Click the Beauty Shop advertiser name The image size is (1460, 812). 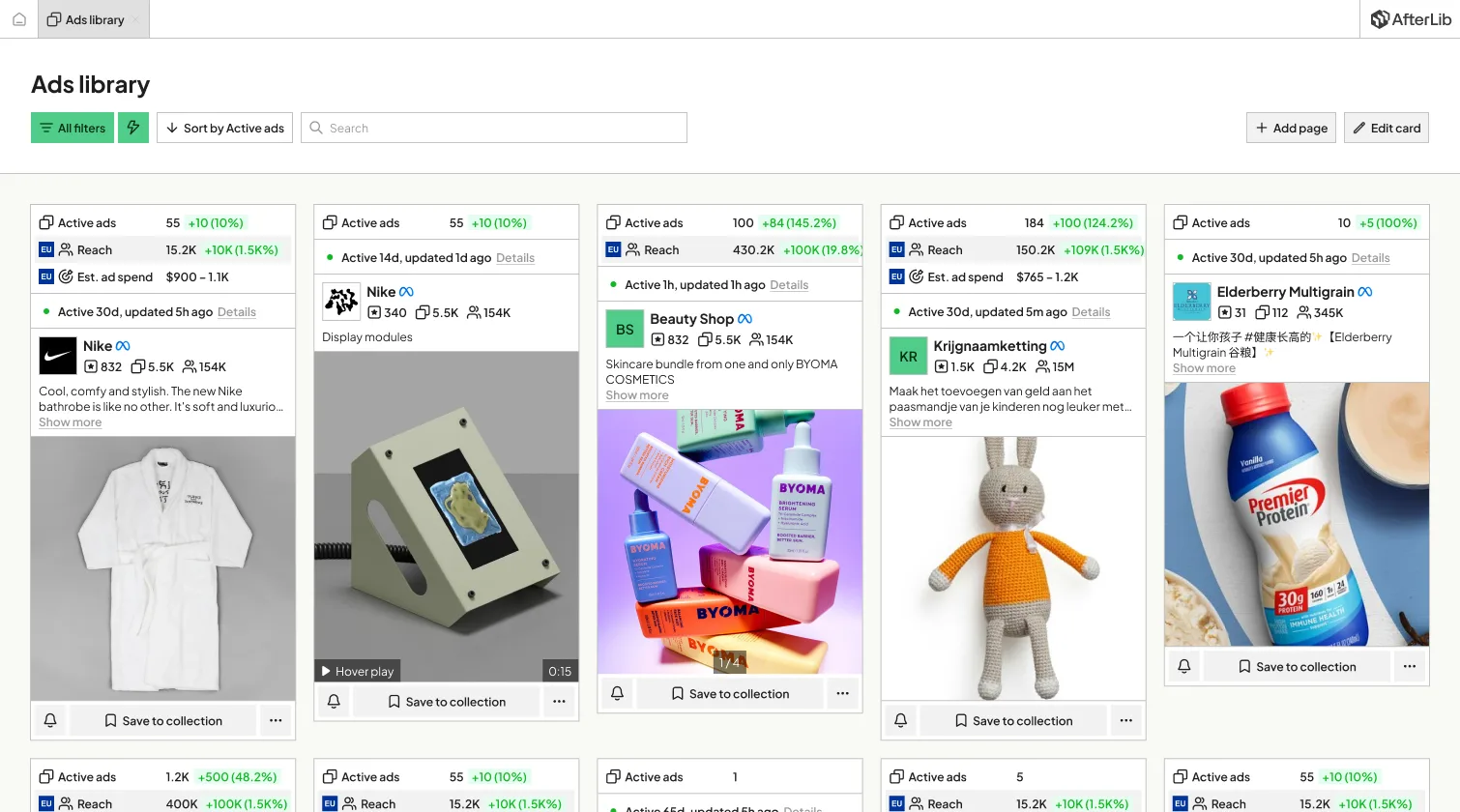(x=691, y=319)
